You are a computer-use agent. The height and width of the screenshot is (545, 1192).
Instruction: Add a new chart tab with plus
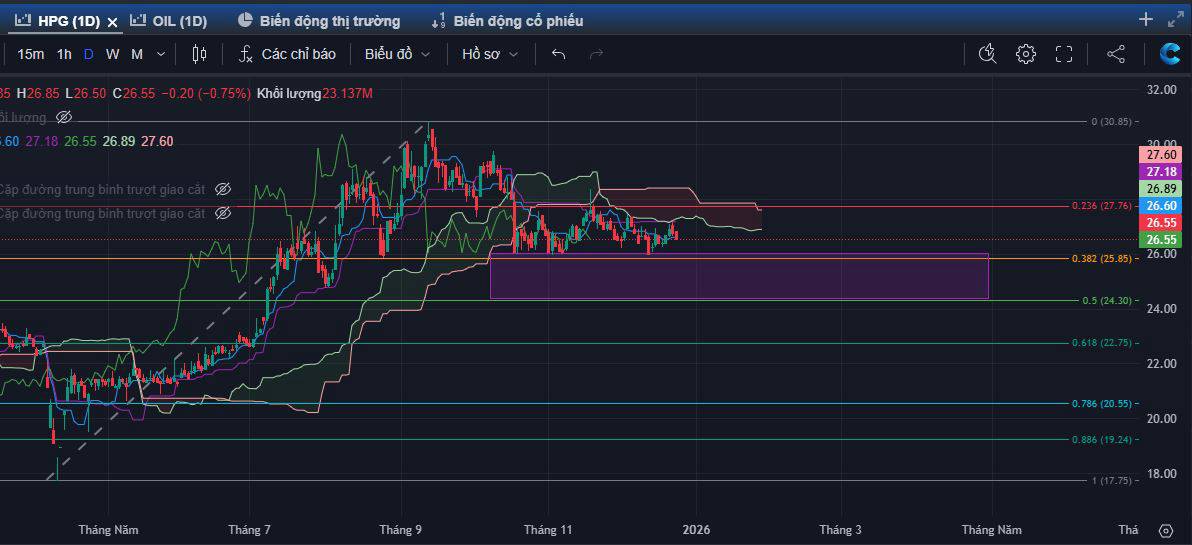click(1146, 19)
